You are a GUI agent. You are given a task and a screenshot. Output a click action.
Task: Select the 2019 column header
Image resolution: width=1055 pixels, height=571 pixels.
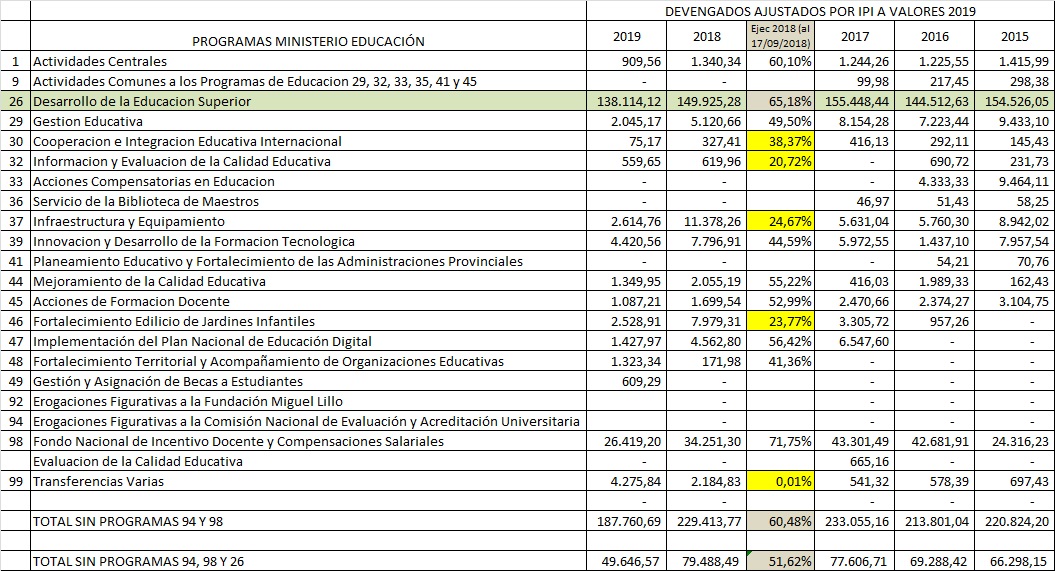click(x=626, y=37)
